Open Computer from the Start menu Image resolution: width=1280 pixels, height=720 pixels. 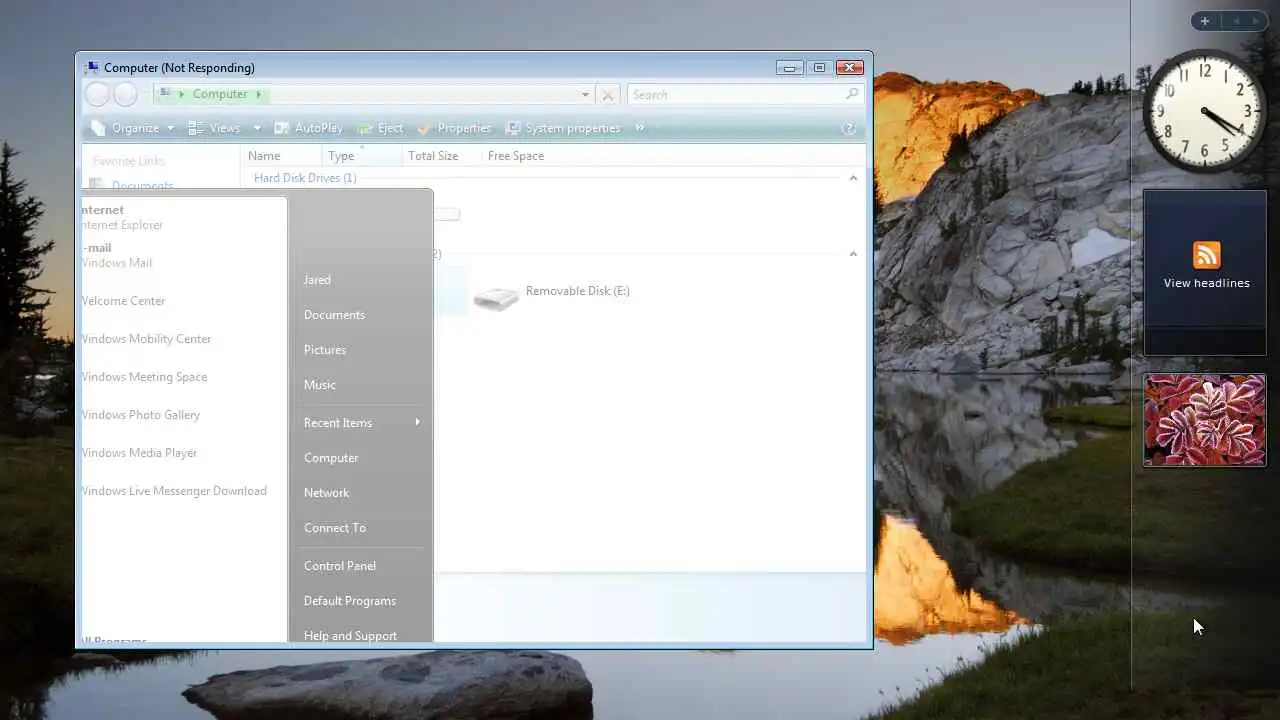click(x=331, y=458)
